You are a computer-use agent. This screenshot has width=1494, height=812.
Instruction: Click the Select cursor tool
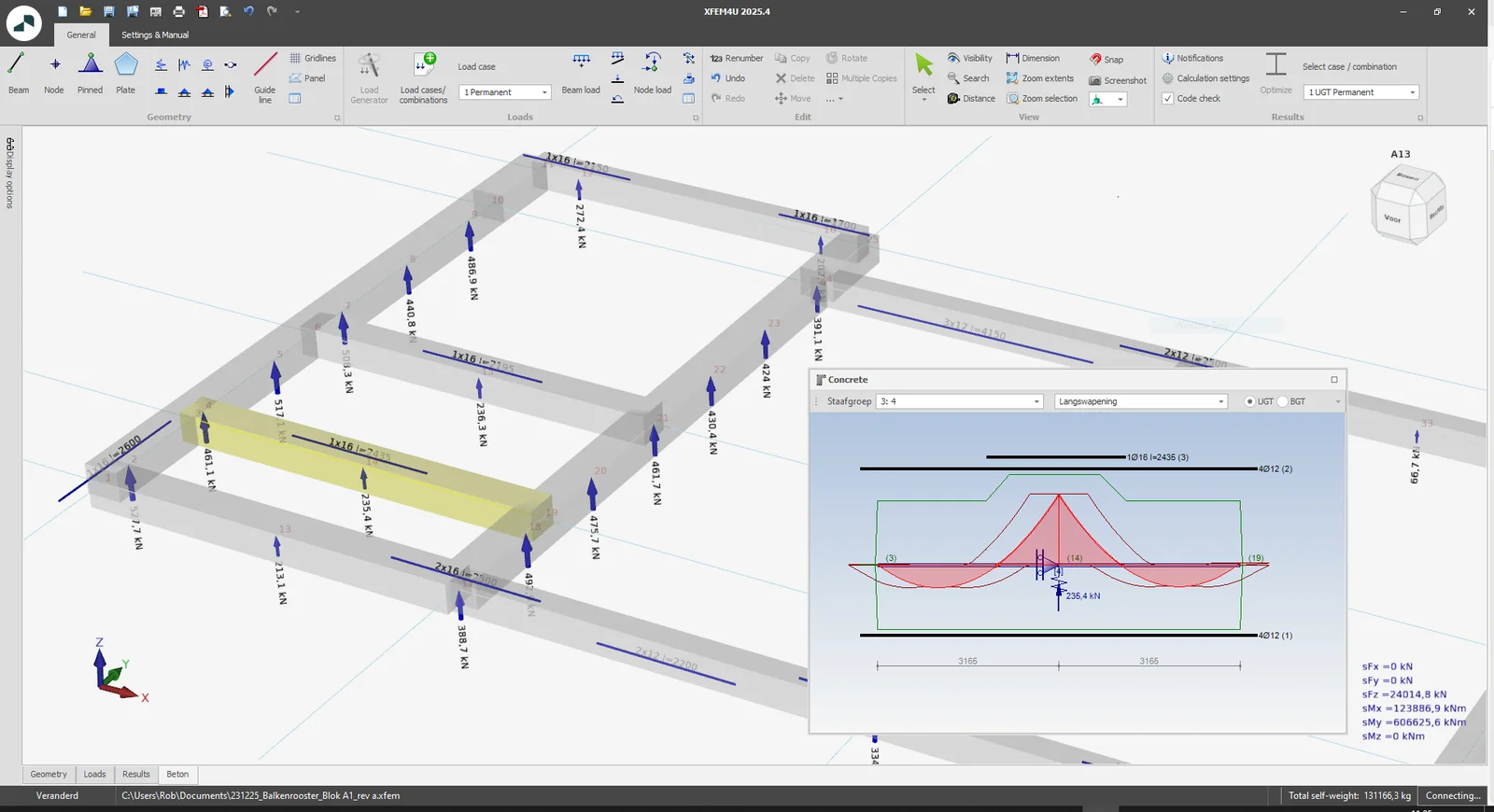pos(923,74)
